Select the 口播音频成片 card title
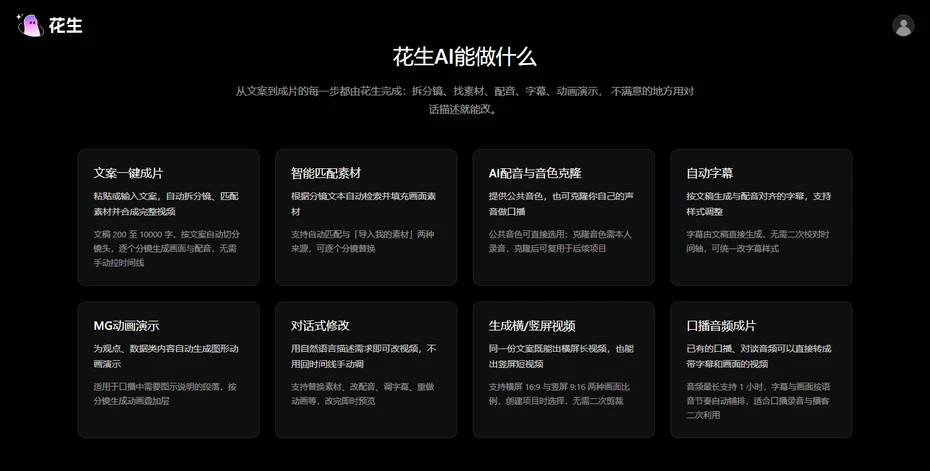930x471 pixels. [x=721, y=326]
